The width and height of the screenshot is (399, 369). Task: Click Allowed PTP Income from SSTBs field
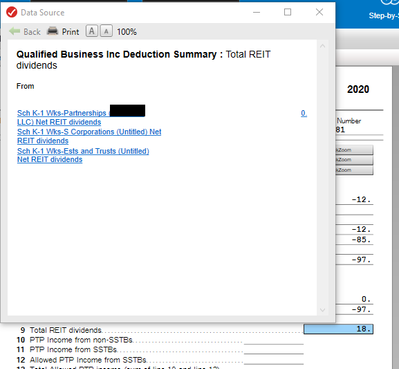coord(274,360)
